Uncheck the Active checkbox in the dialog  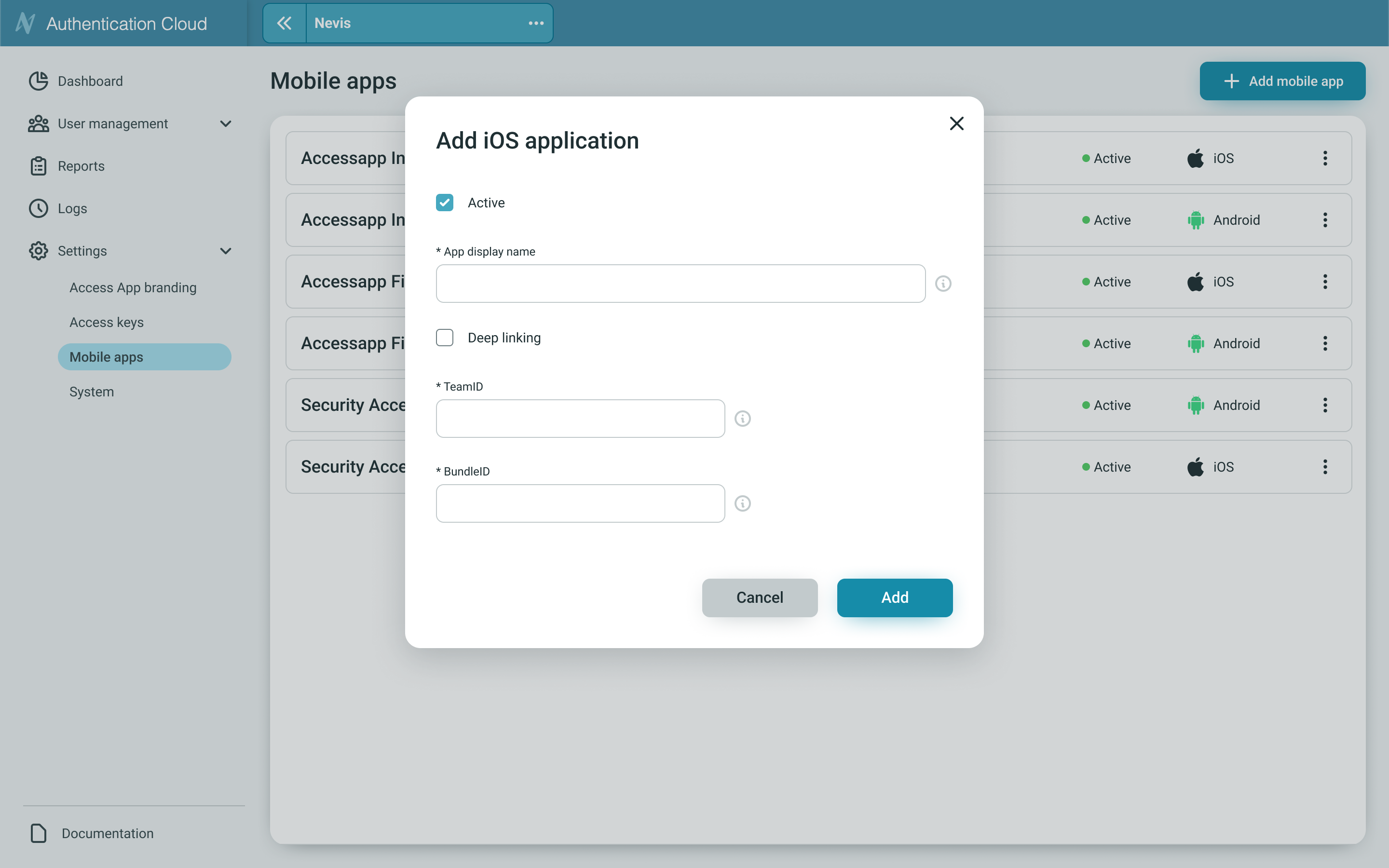pos(445,202)
